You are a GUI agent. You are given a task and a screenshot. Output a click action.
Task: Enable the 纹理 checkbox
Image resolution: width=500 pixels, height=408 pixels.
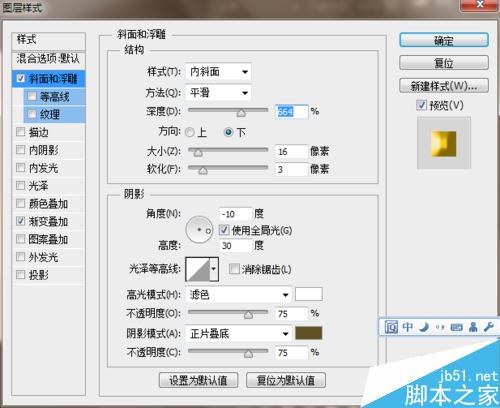32,114
